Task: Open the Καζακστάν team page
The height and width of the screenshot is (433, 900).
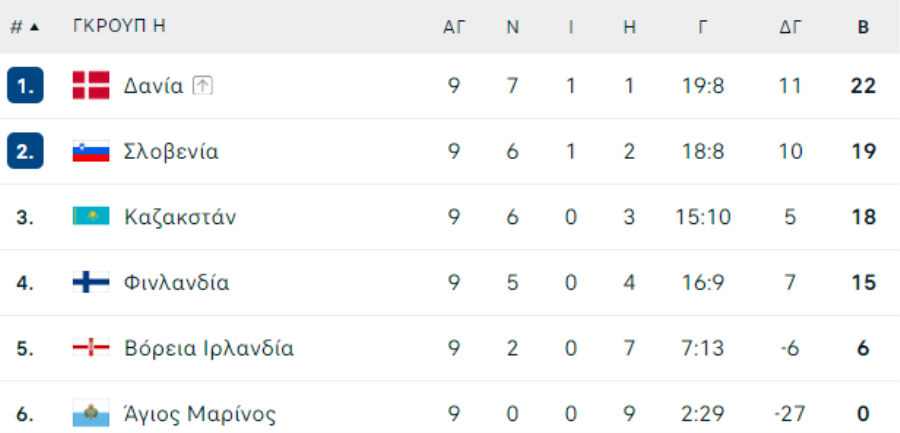Action: click(180, 217)
